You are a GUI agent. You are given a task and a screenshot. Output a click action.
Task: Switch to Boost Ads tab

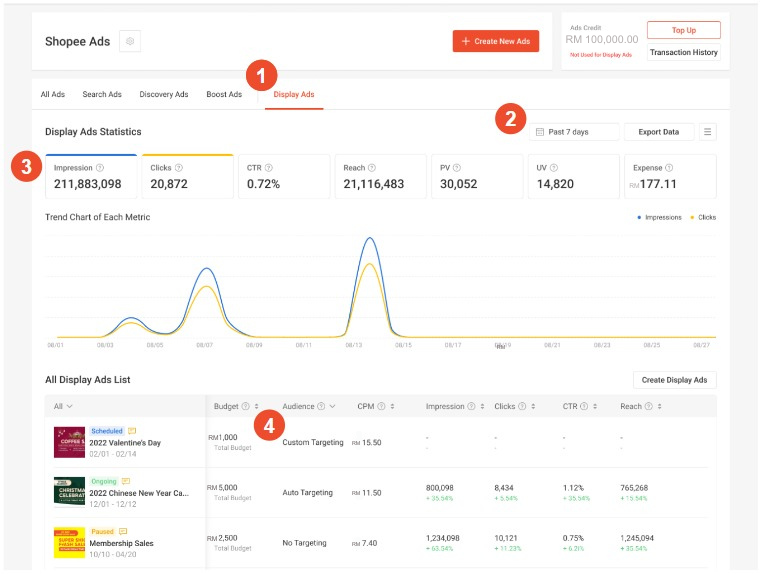(x=224, y=95)
